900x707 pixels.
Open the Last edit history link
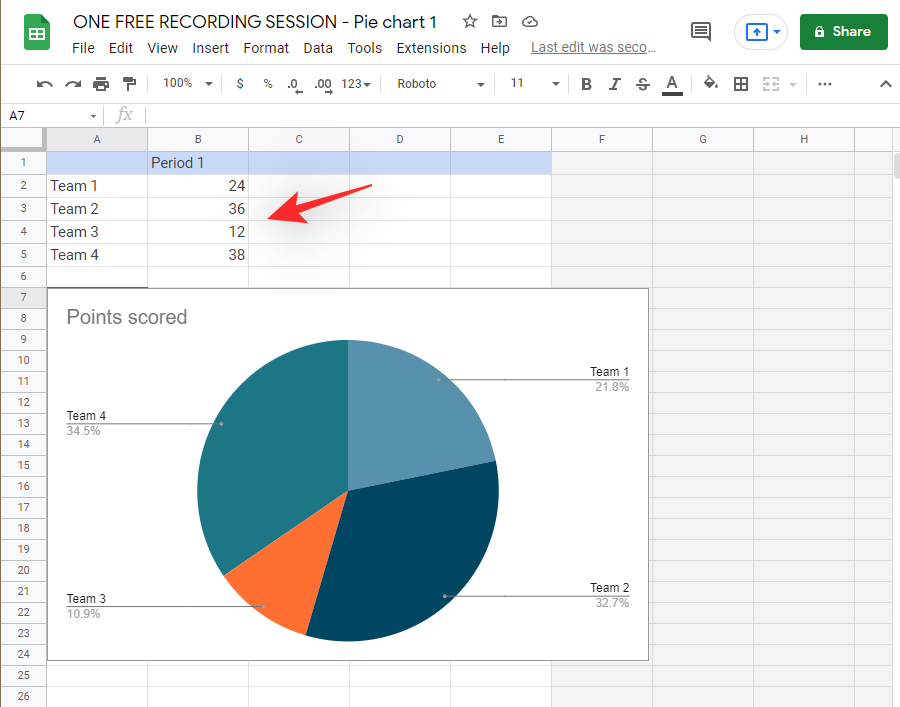point(593,48)
